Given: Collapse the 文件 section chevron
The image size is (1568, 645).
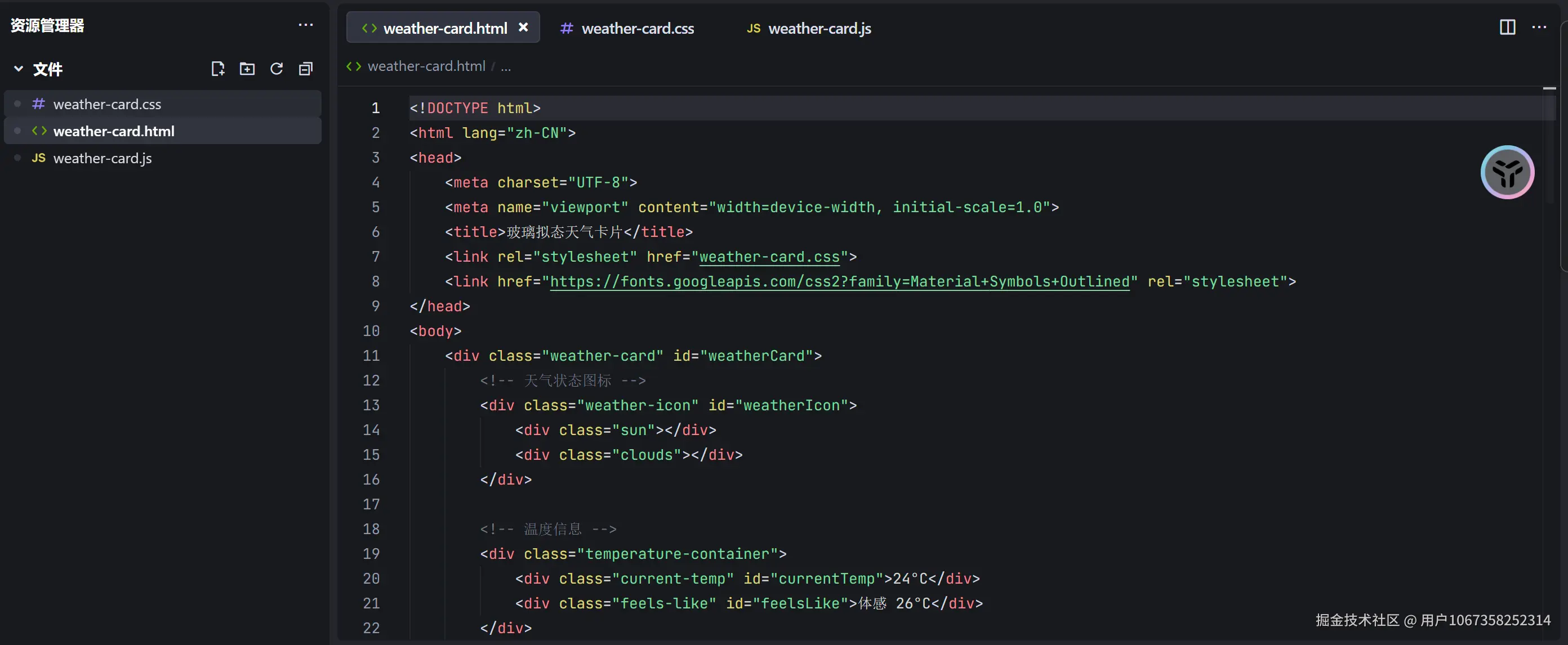Looking at the screenshot, I should (x=18, y=69).
